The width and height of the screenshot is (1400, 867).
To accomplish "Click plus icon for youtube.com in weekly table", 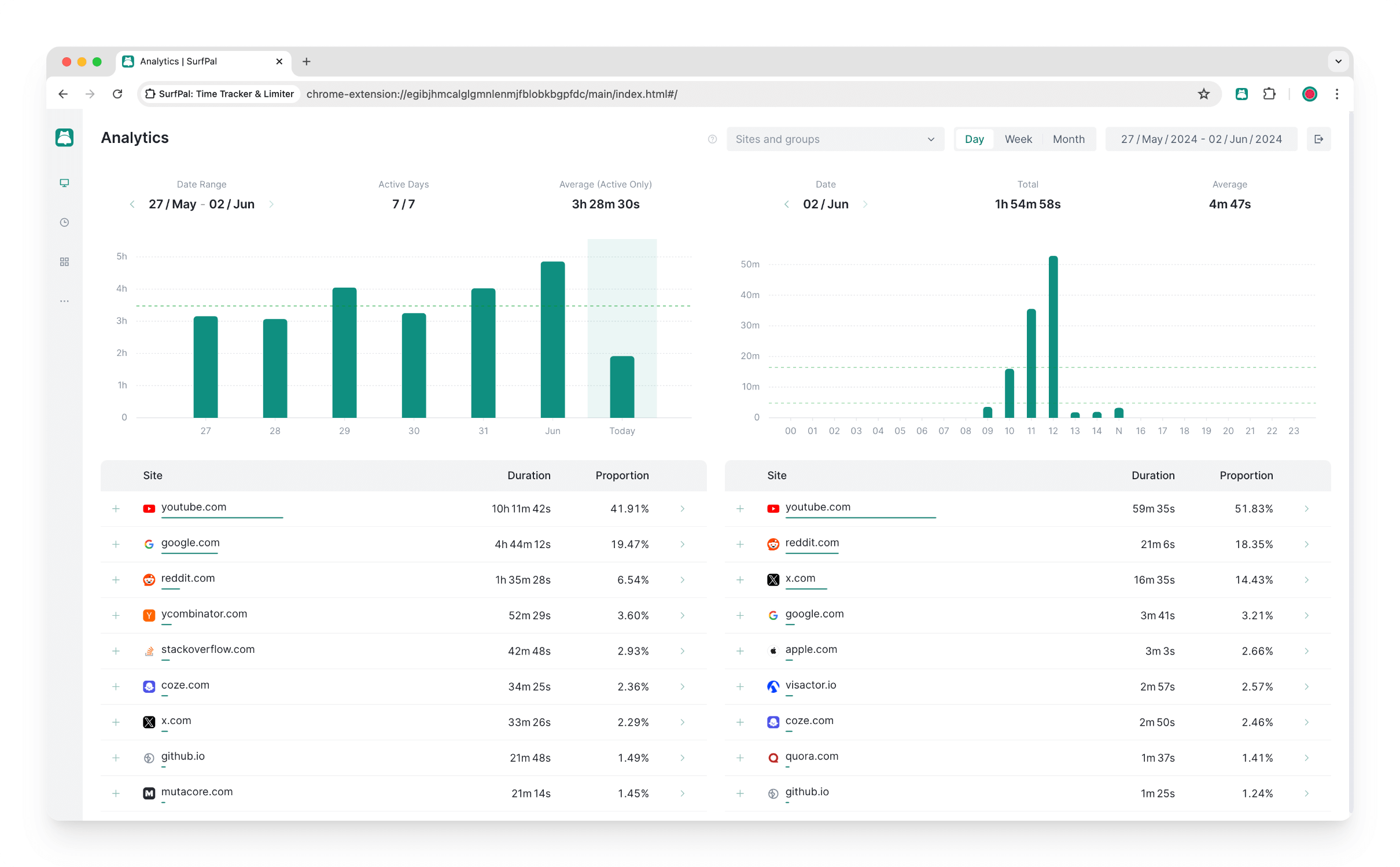I will tap(116, 509).
